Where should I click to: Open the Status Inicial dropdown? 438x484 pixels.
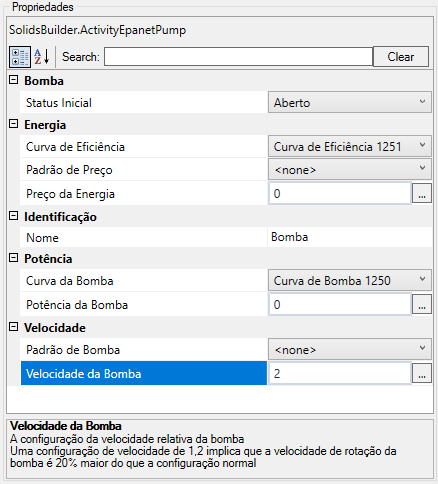click(x=350, y=103)
